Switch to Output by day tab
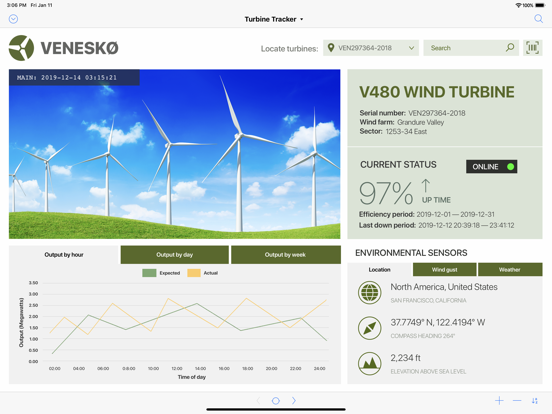The width and height of the screenshot is (552, 414). (x=175, y=255)
